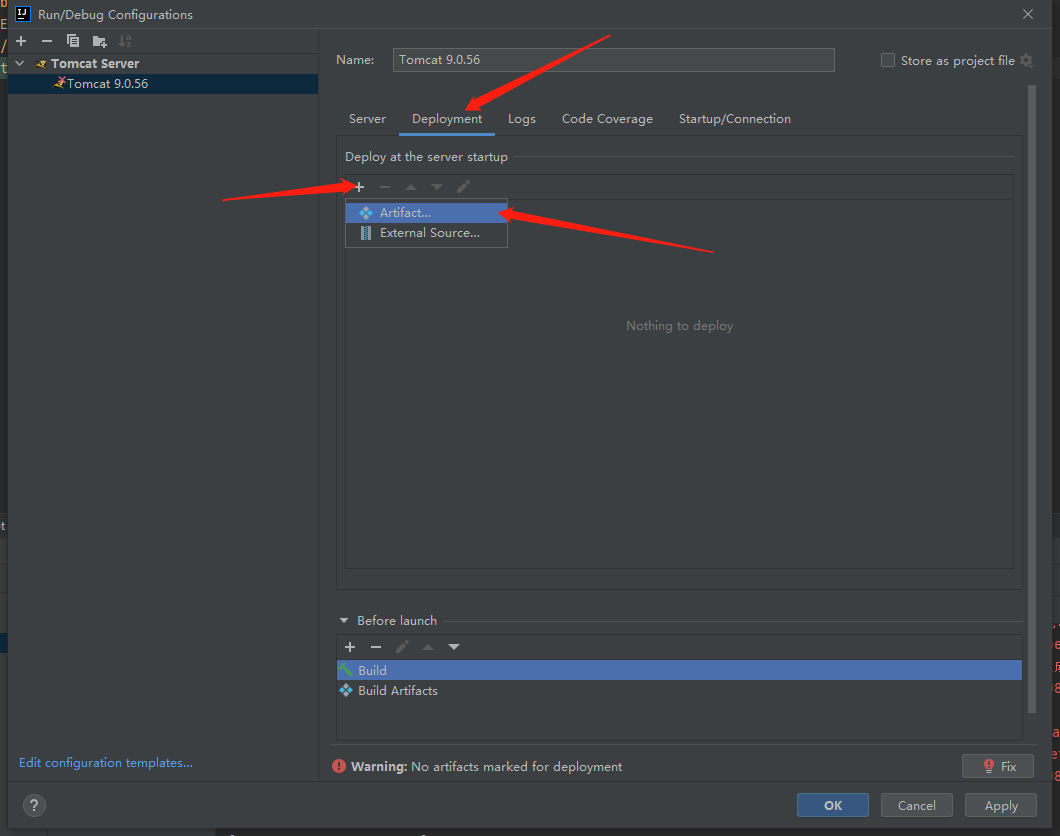Image resolution: width=1060 pixels, height=836 pixels.
Task: Edit the configuration Name field
Action: click(613, 60)
